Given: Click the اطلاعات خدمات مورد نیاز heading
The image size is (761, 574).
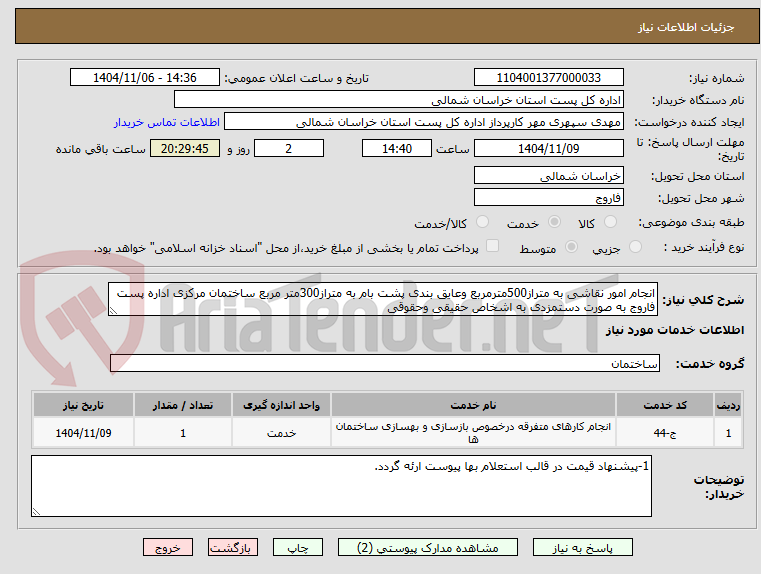Looking at the screenshot, I should 675,330.
